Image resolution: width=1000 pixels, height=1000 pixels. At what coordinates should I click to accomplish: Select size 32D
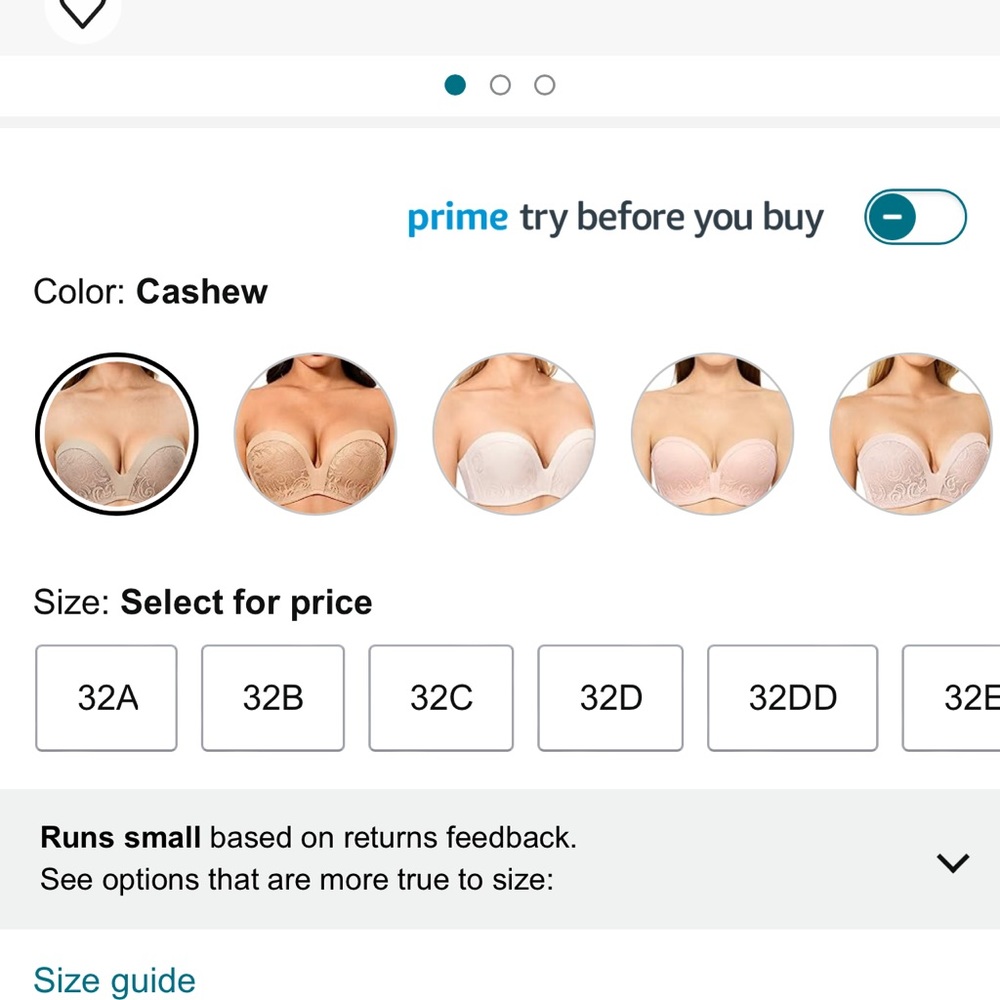[x=610, y=698]
